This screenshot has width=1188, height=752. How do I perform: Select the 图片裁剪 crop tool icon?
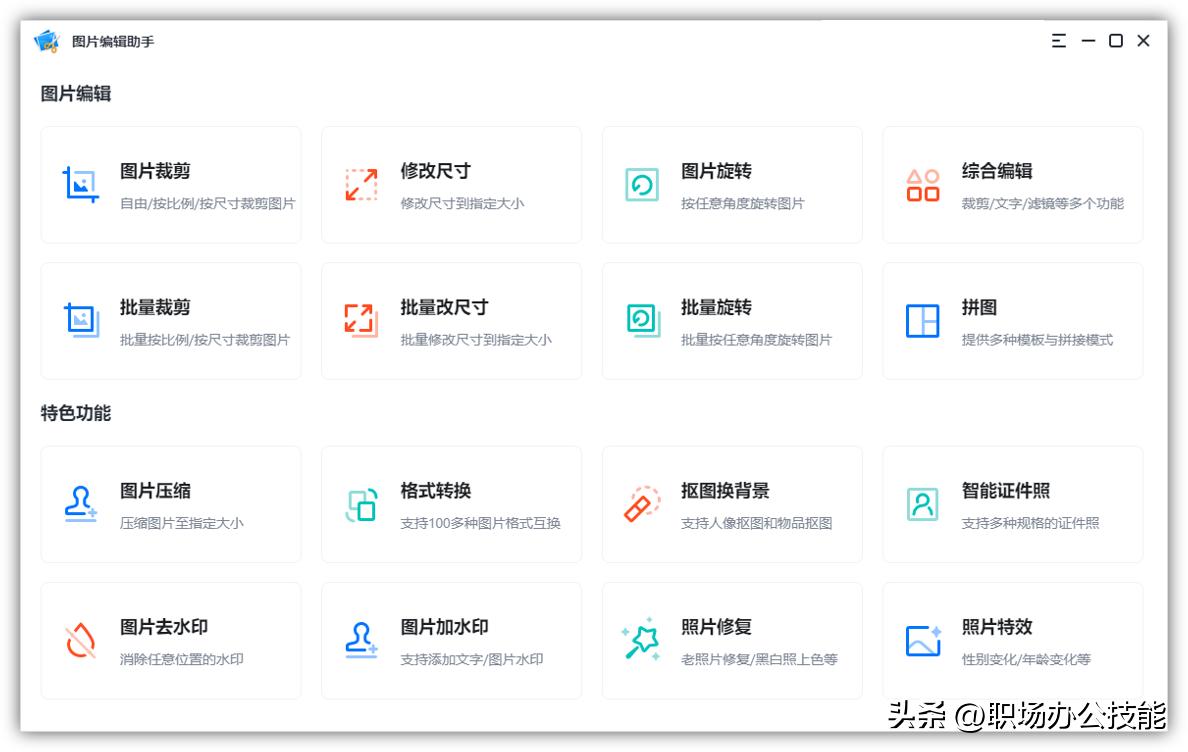pos(81,183)
